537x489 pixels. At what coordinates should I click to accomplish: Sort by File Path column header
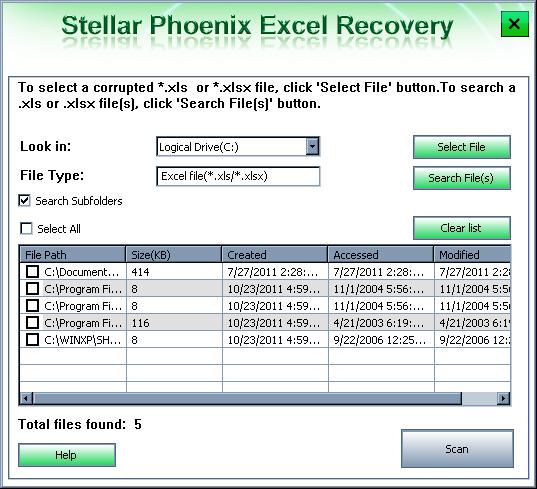tap(73, 254)
